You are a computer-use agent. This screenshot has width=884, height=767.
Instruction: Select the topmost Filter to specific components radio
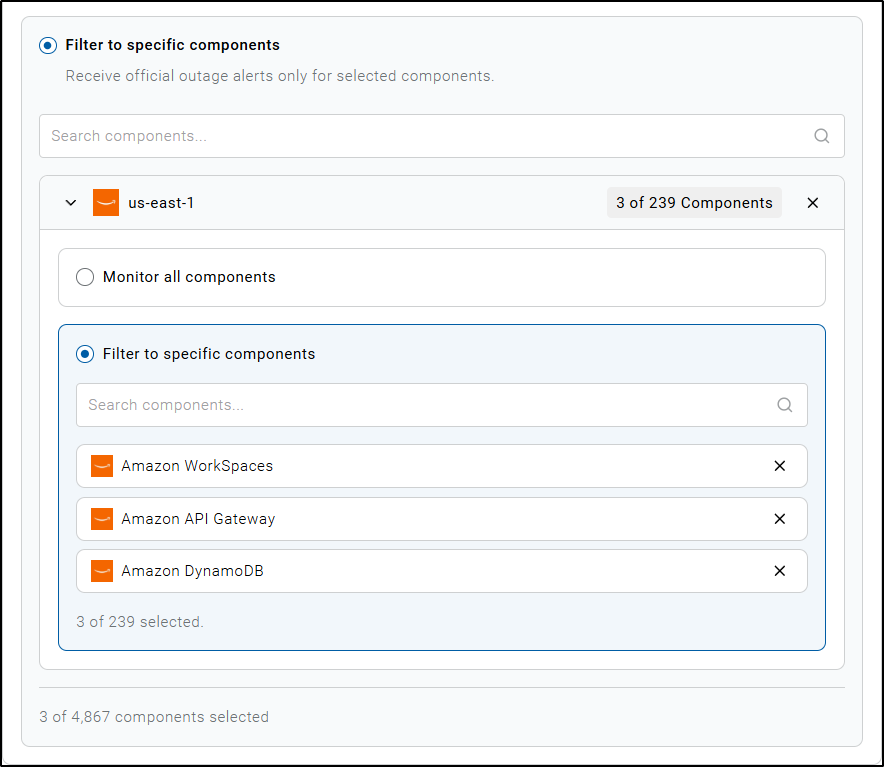[48, 45]
